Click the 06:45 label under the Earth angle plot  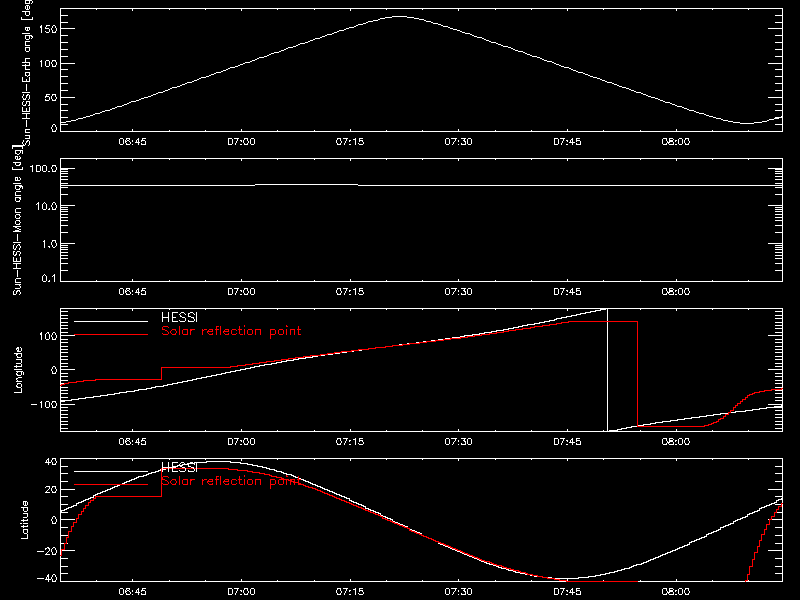pyautogui.click(x=133, y=142)
